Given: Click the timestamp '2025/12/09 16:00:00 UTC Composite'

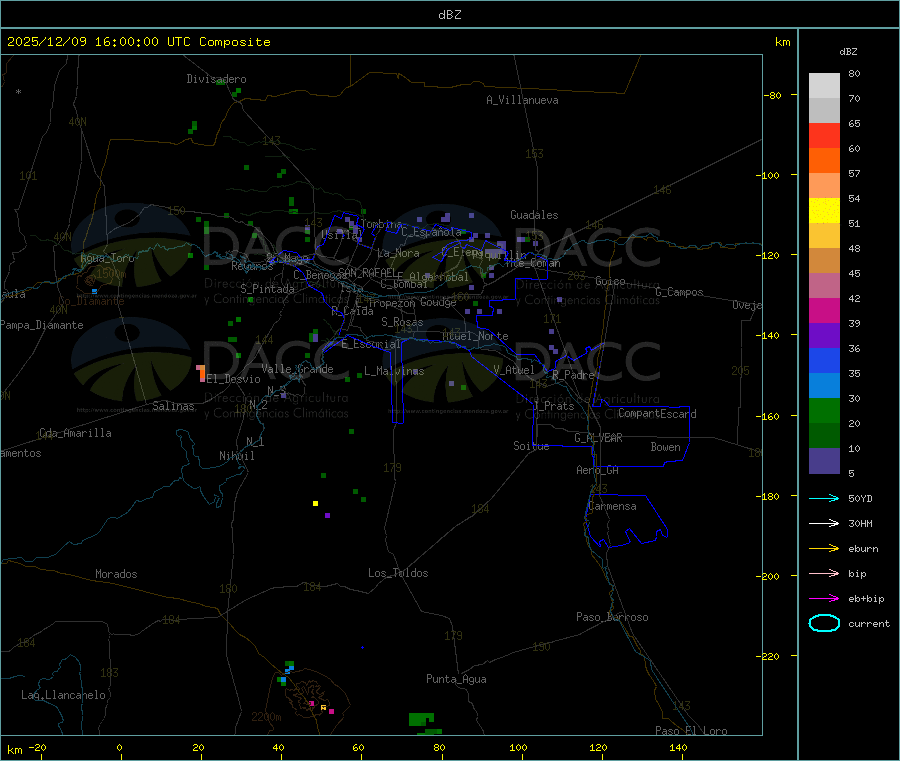Looking at the screenshot, I should pos(138,42).
